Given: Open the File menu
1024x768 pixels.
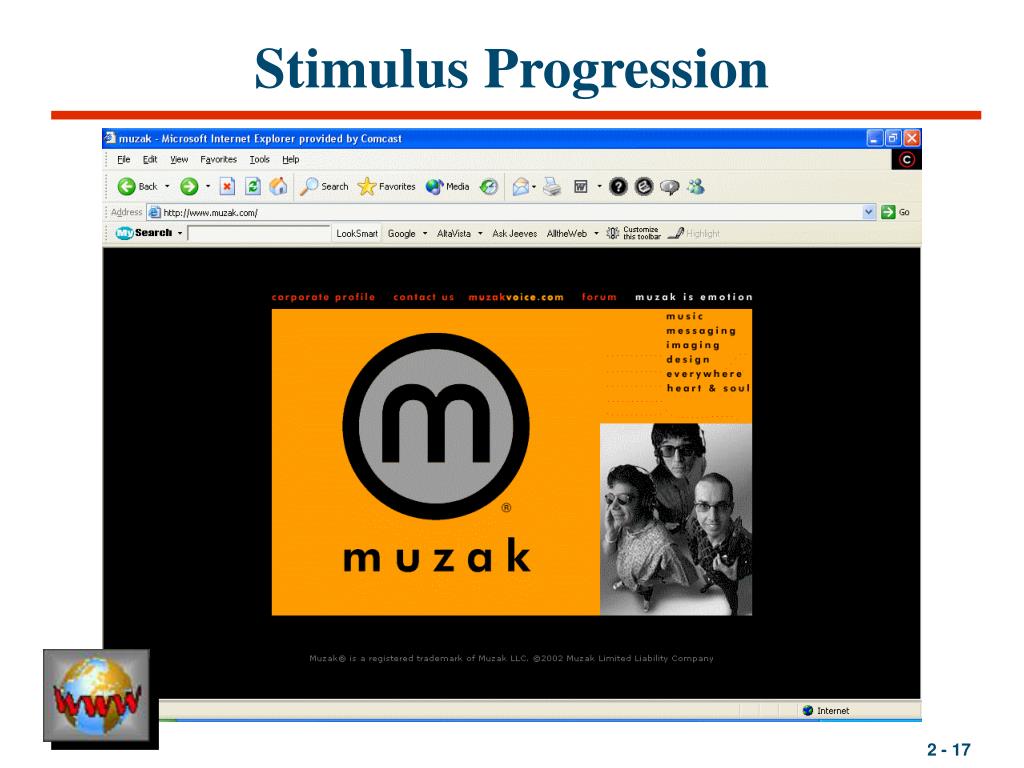Looking at the screenshot, I should point(123,159).
